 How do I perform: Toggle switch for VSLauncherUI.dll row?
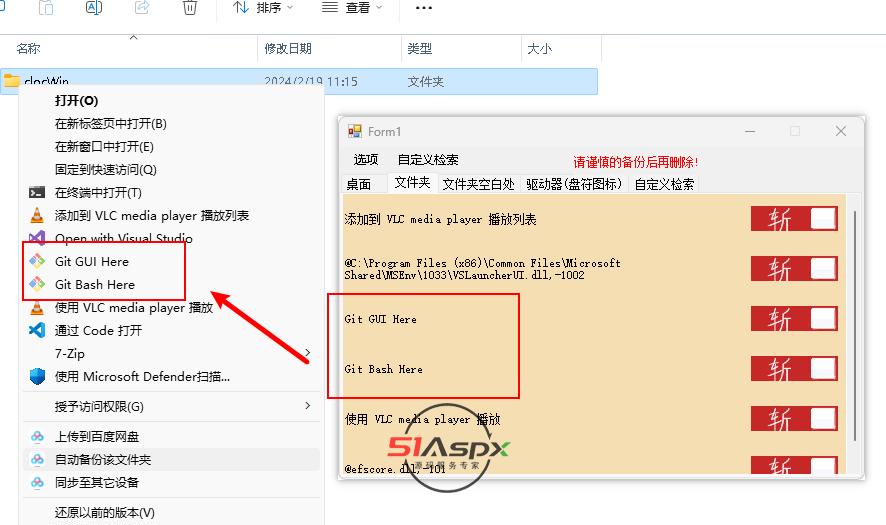tap(794, 268)
